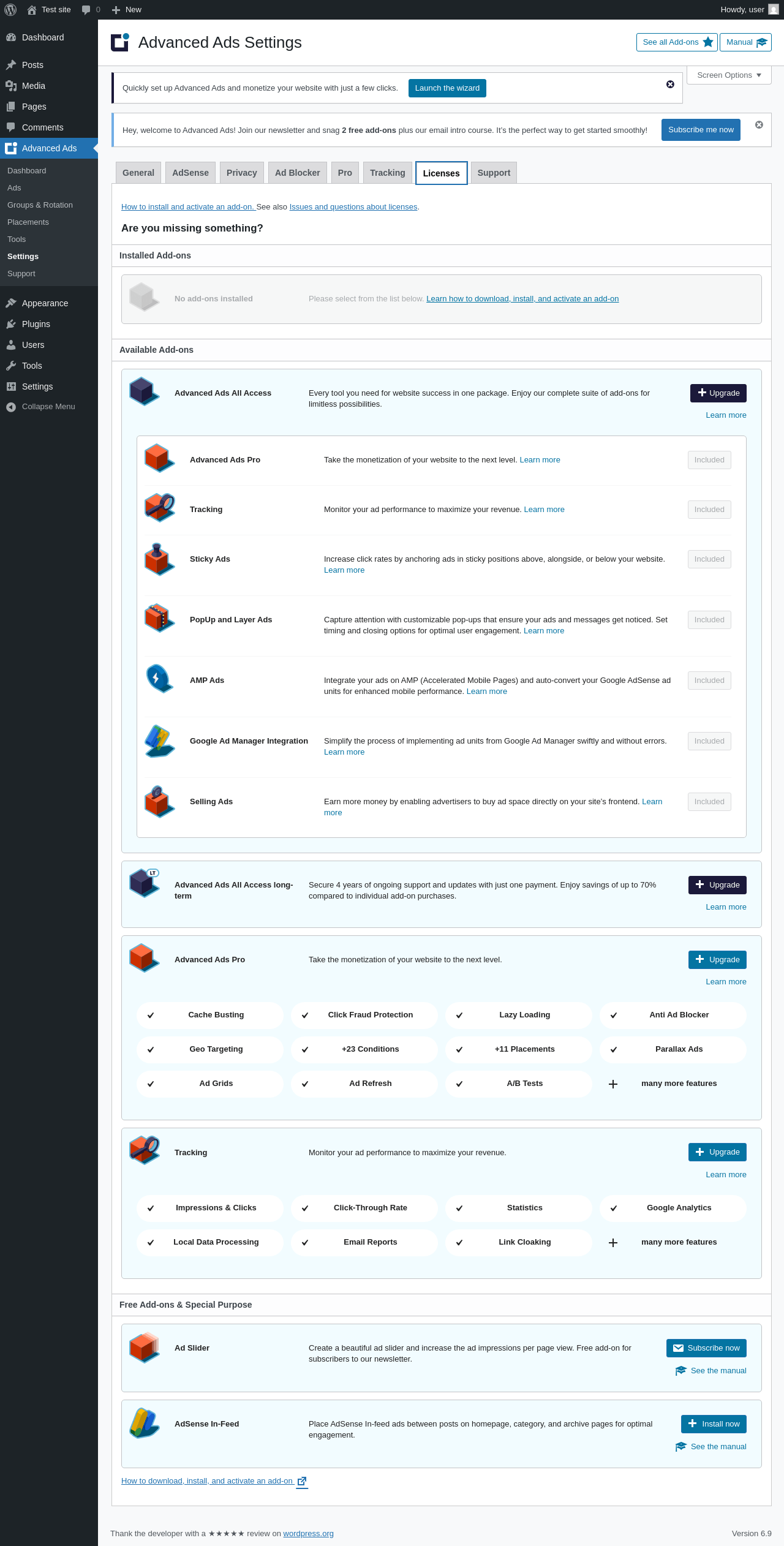Click the AdSense In-Feed icon
Viewport: 784px width, 1546px height.
point(145,1422)
